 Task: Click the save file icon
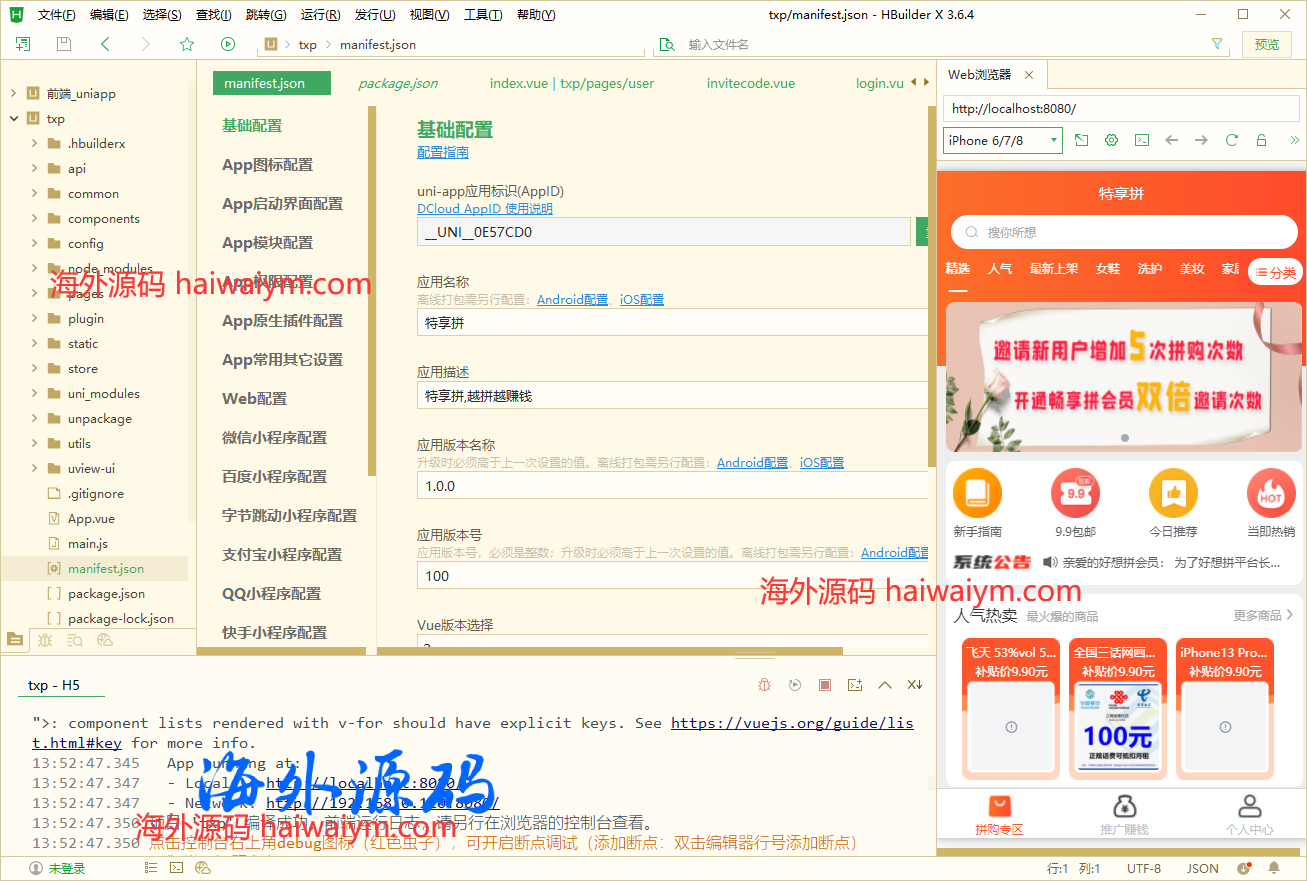64,44
